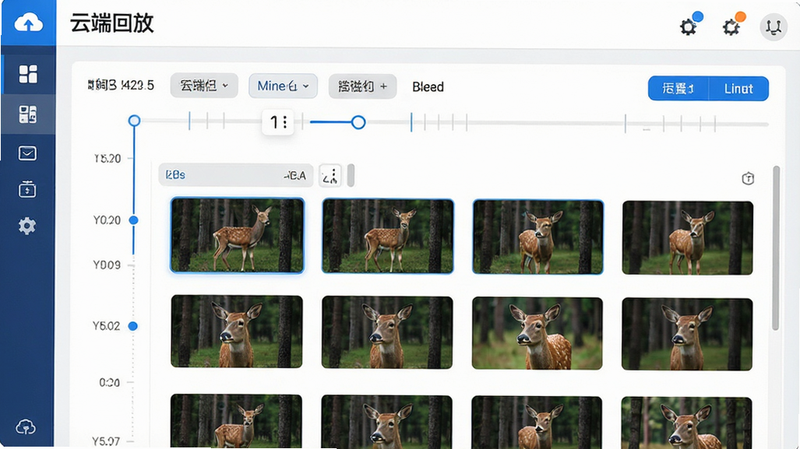Open fourth thumbnail in second row
The height and width of the screenshot is (449, 800).
tap(687, 334)
